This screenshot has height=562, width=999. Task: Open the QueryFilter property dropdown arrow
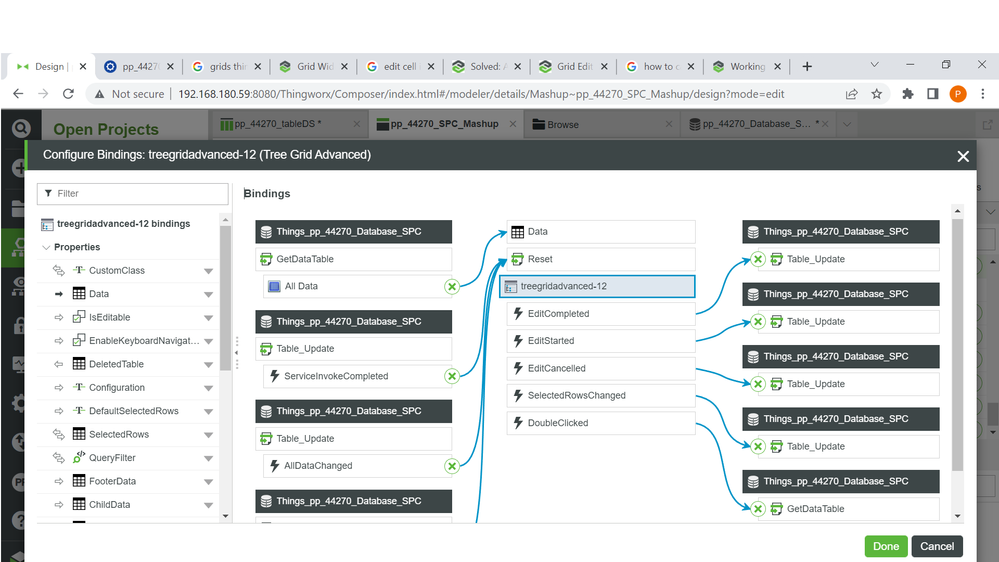coord(209,458)
